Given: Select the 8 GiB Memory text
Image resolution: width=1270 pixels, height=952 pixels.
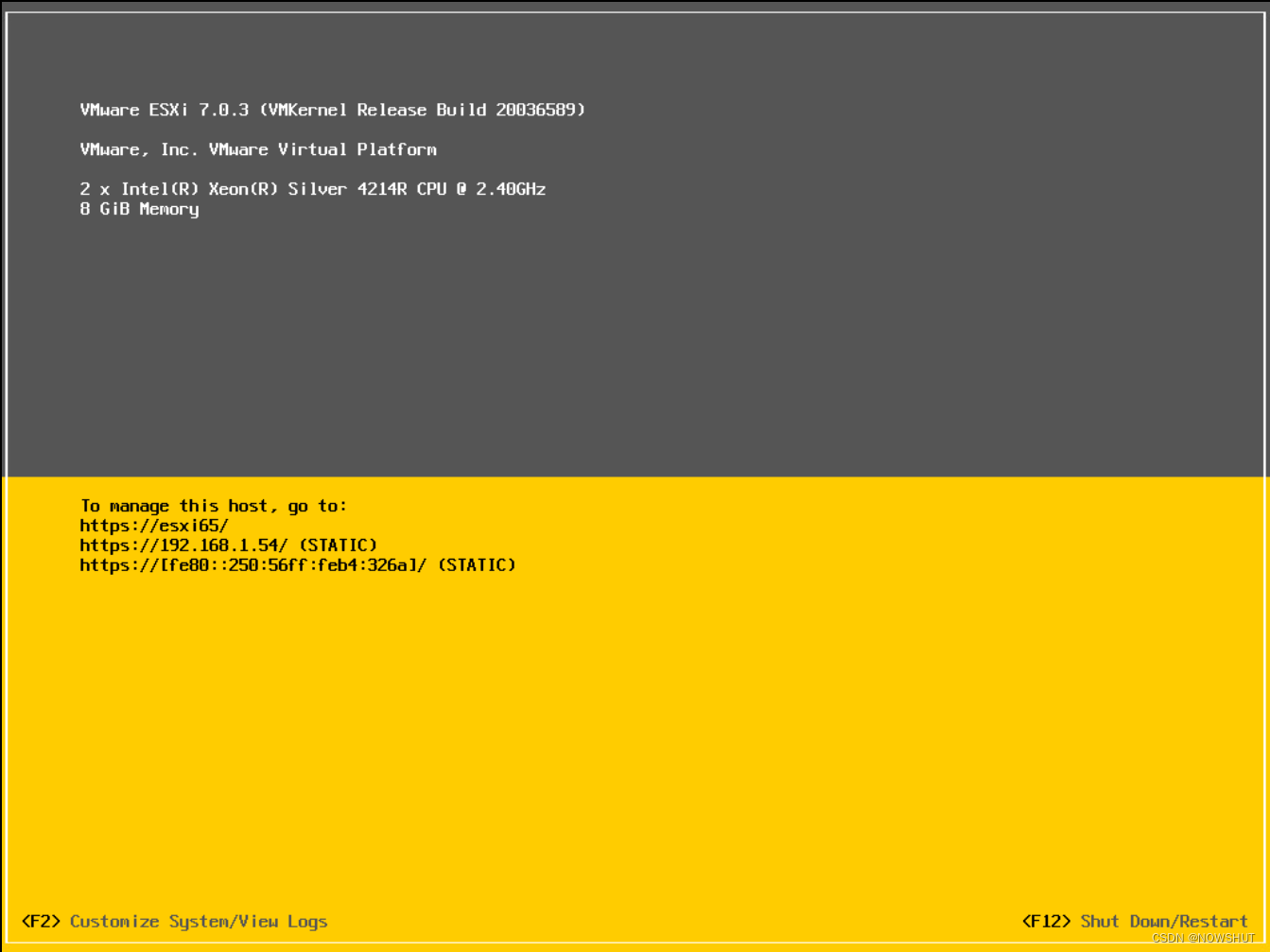Looking at the screenshot, I should coord(140,209).
